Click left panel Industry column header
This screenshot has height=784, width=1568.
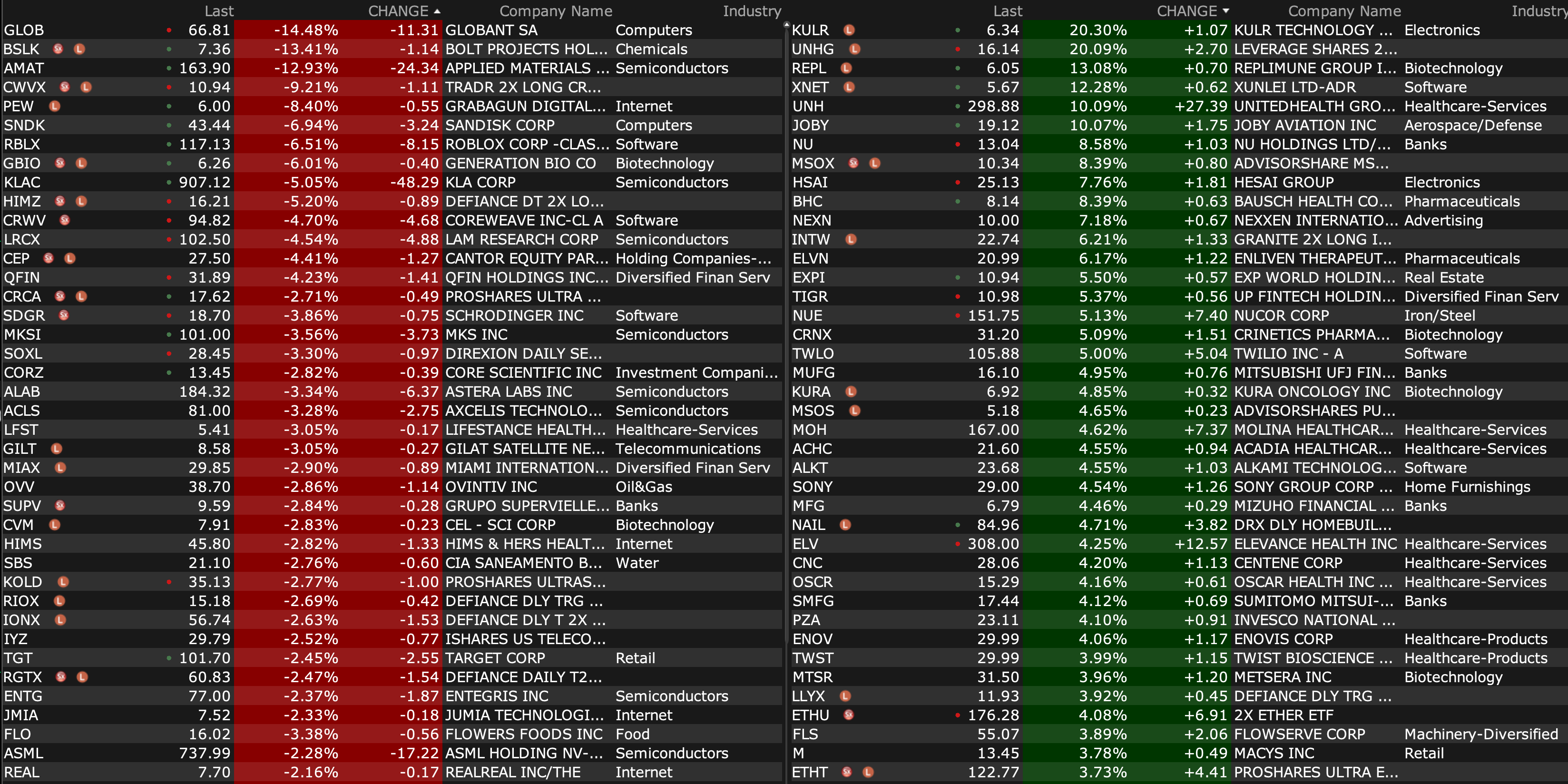click(x=751, y=11)
